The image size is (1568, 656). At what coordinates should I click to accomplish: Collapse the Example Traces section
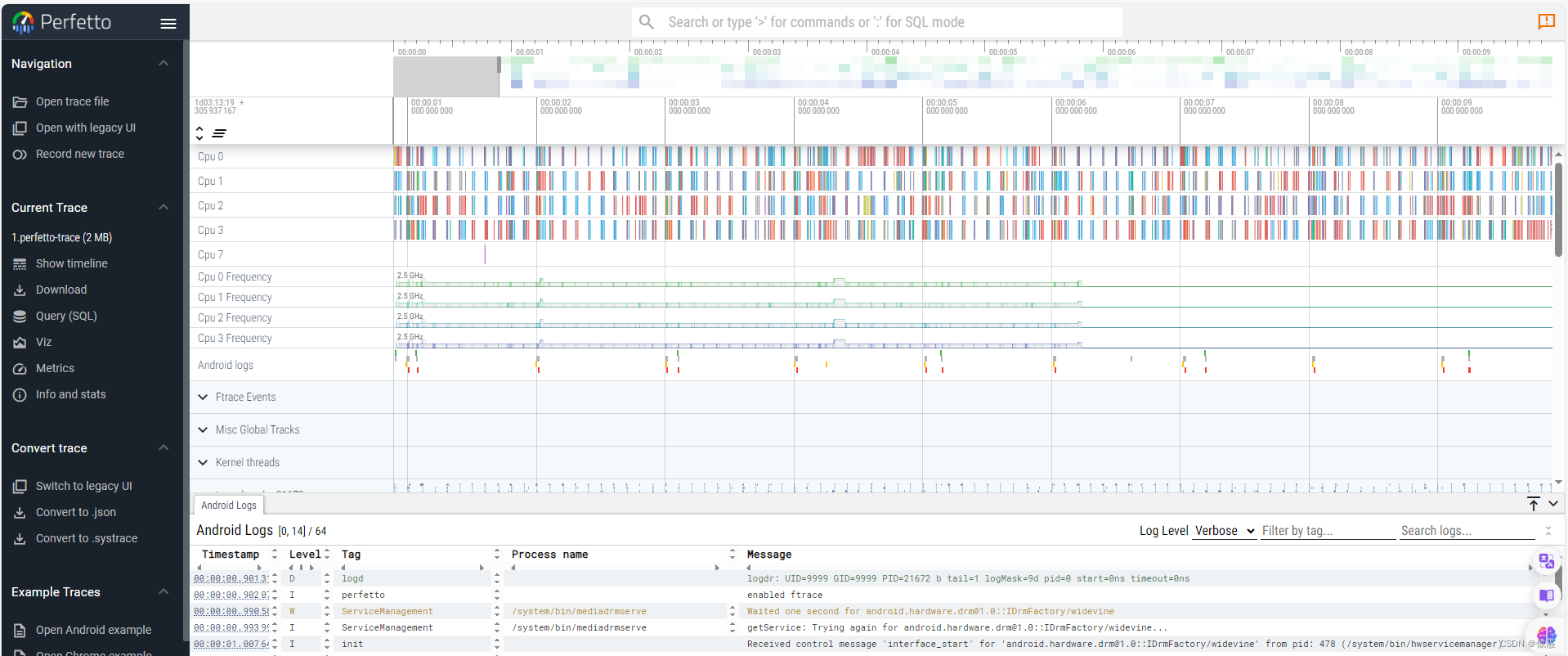(164, 592)
